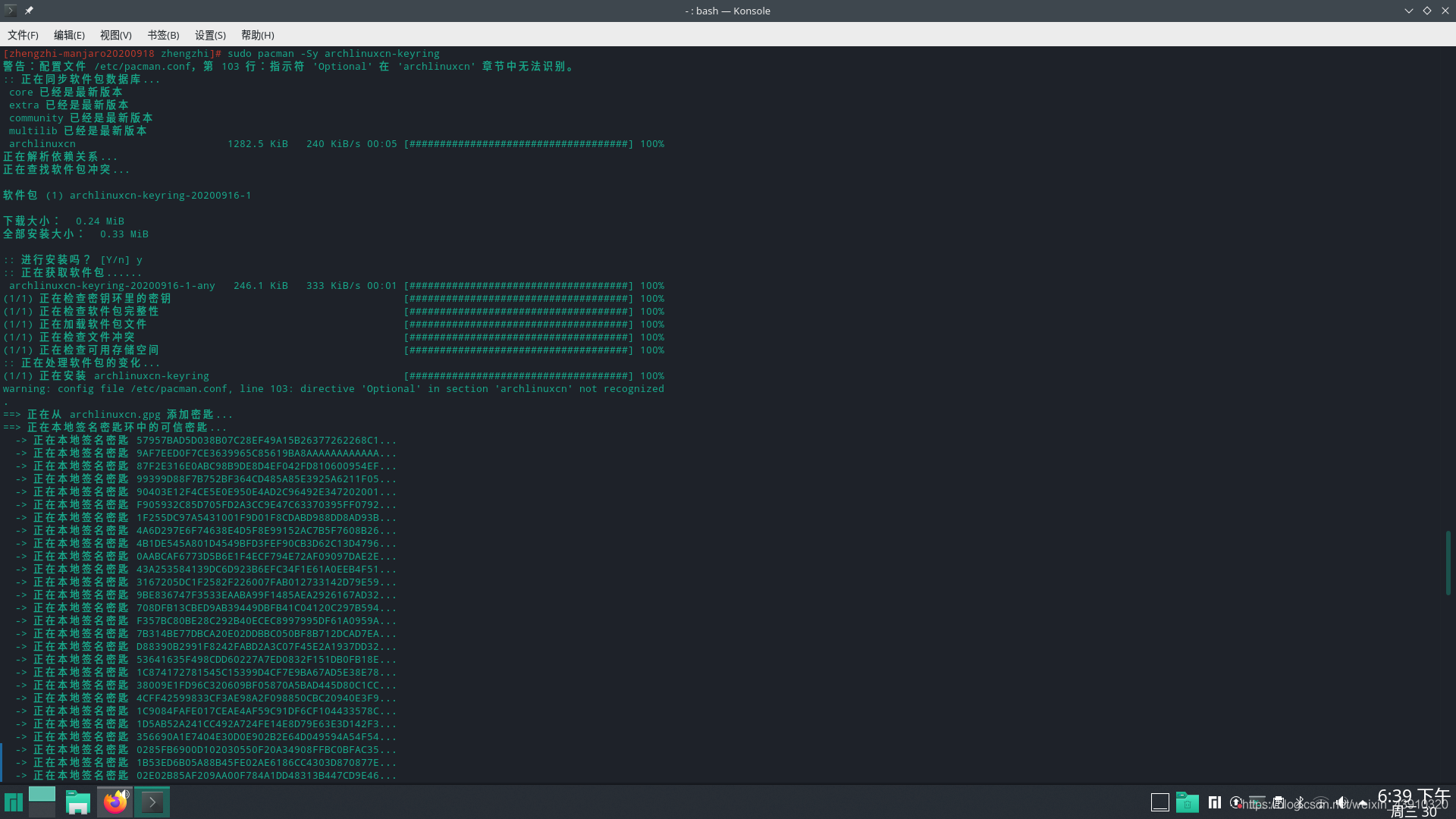Expand the 设置(S) settings menu
Image resolution: width=1456 pixels, height=819 pixels.
point(210,35)
